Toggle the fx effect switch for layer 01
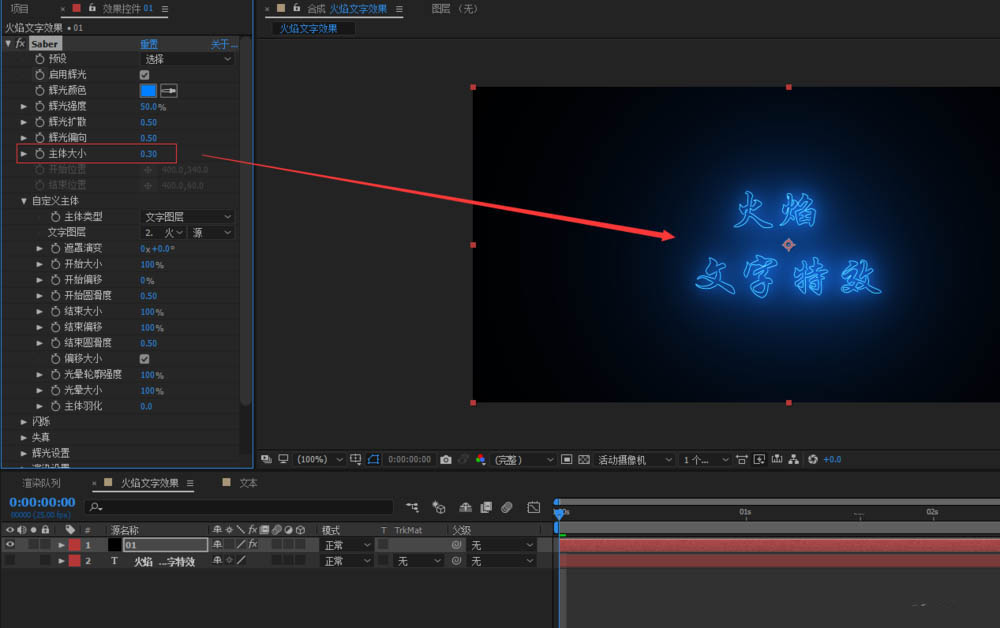Screen dimensions: 1000x628 tap(253, 544)
